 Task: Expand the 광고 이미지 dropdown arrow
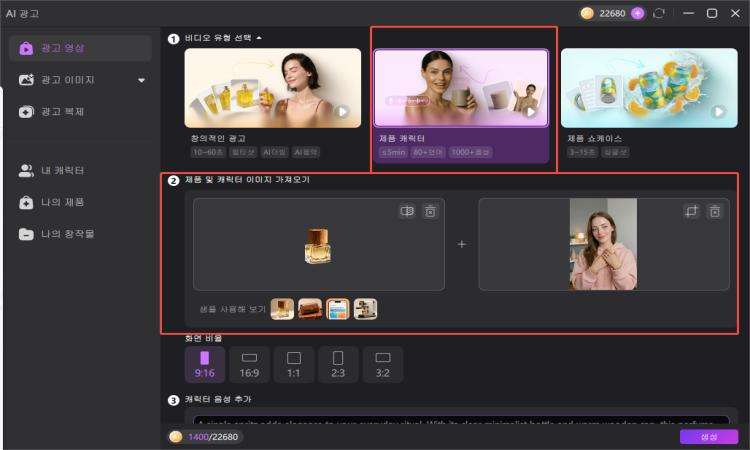(142, 80)
